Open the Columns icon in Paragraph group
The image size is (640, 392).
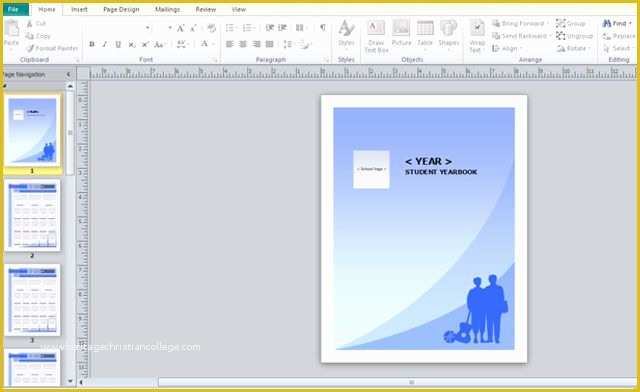click(300, 28)
